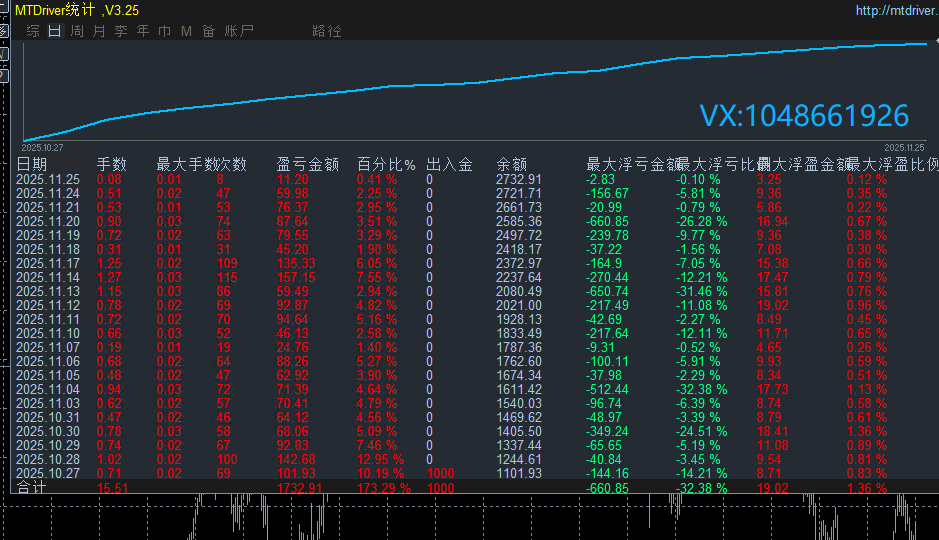Click the 日期 column header
Screen dimensions: 939x540
click(x=32, y=164)
